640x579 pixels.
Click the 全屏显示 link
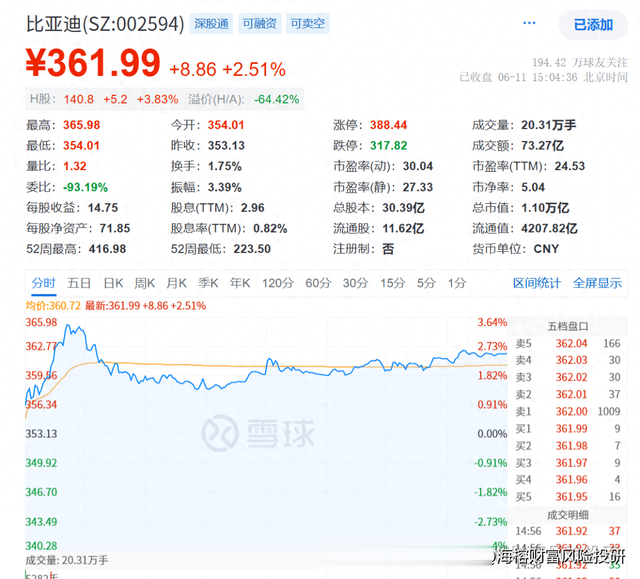point(597,283)
